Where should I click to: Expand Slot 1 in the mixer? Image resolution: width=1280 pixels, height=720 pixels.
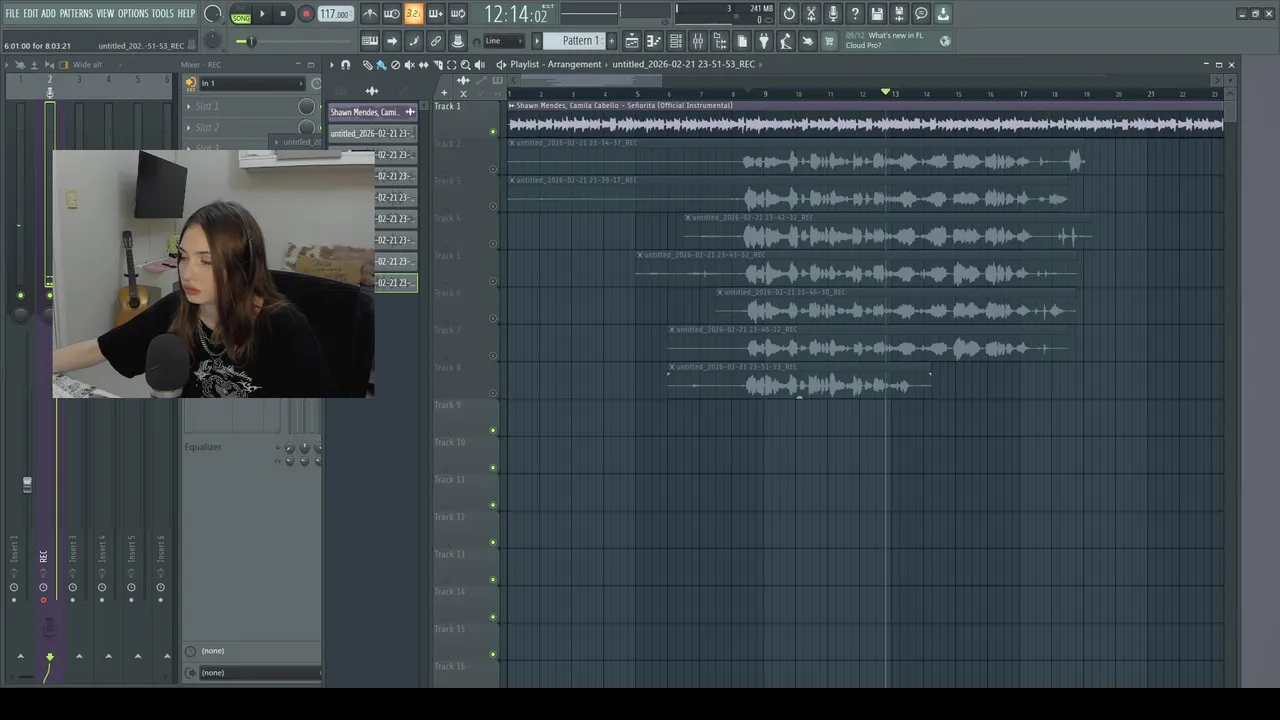(x=189, y=106)
